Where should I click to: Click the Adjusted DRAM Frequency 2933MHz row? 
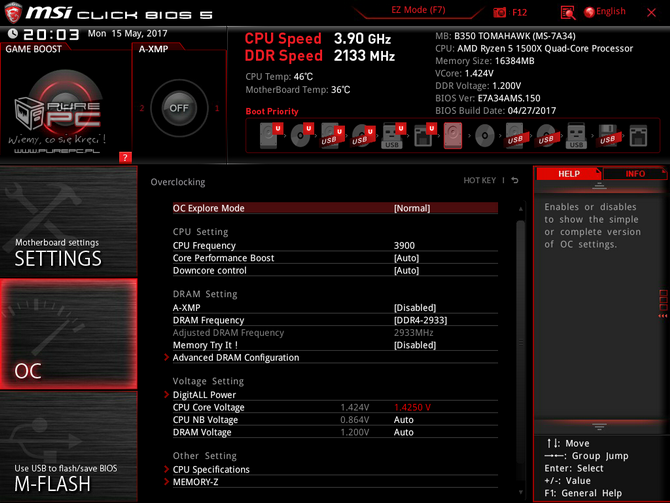(335, 332)
